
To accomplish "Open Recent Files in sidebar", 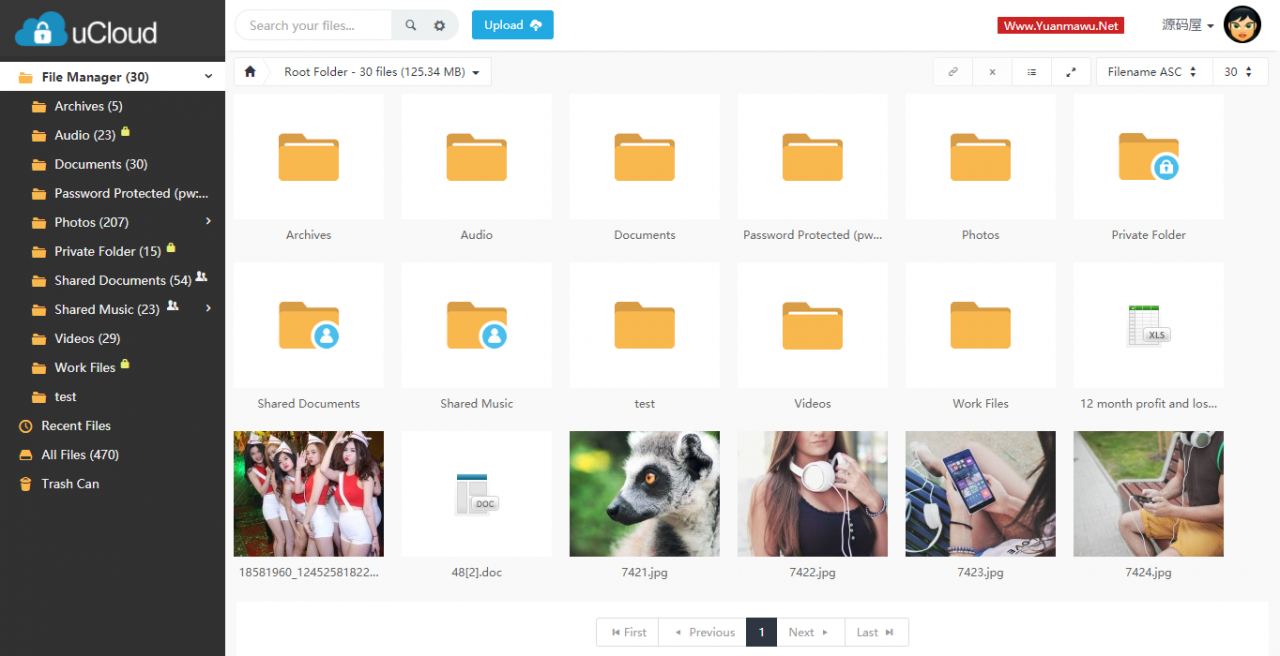I will click(76, 426).
